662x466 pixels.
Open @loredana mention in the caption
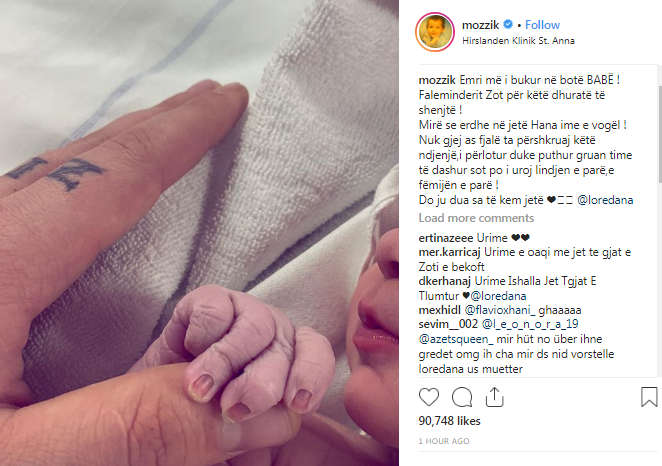point(605,200)
